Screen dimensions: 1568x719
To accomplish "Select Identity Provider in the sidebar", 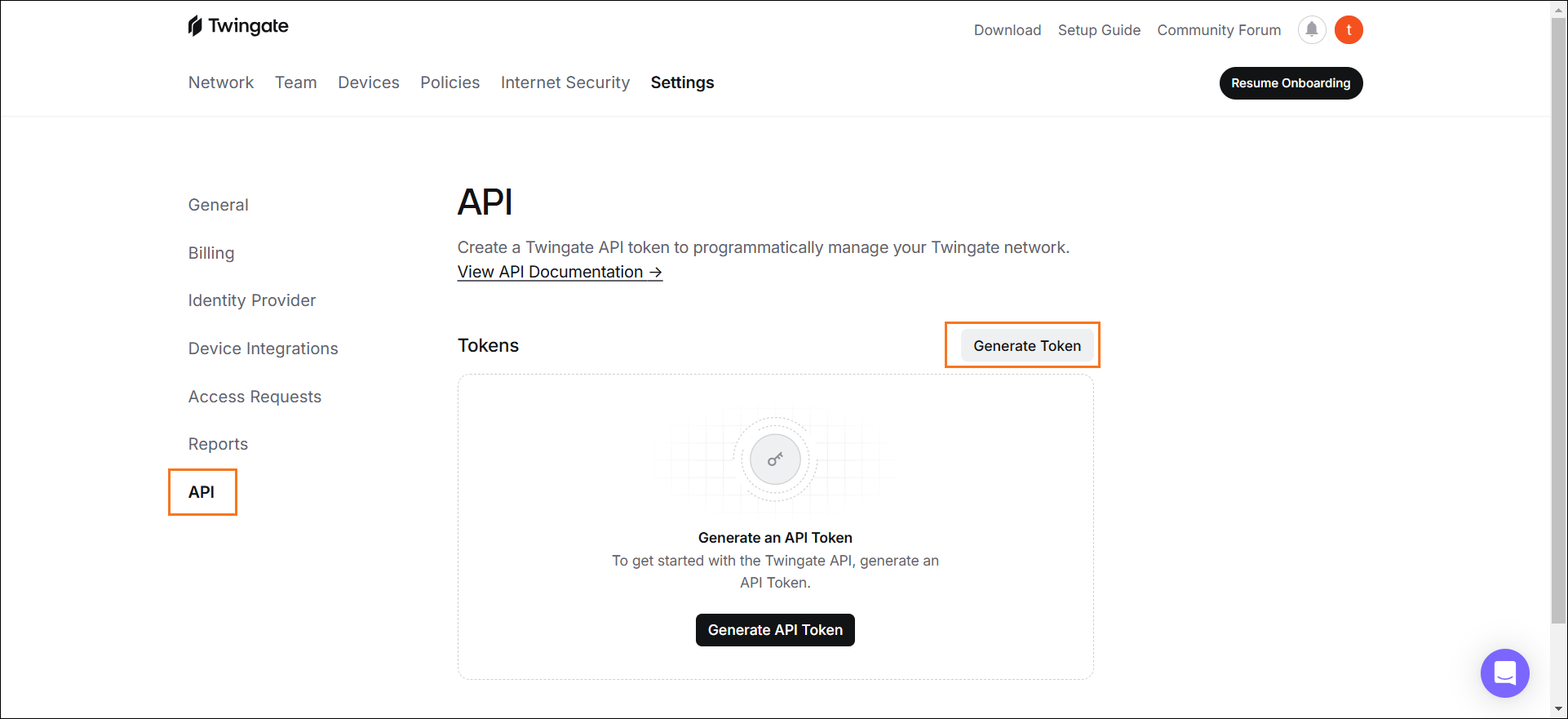I will (x=252, y=300).
